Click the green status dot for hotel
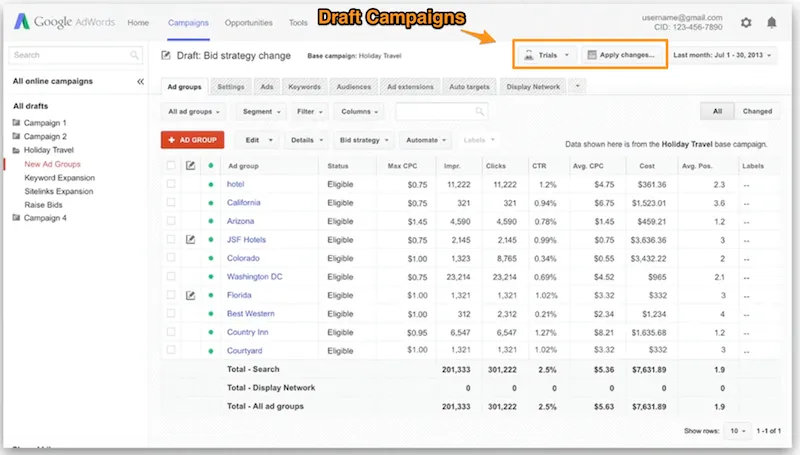This screenshot has width=800, height=455. pos(210,184)
